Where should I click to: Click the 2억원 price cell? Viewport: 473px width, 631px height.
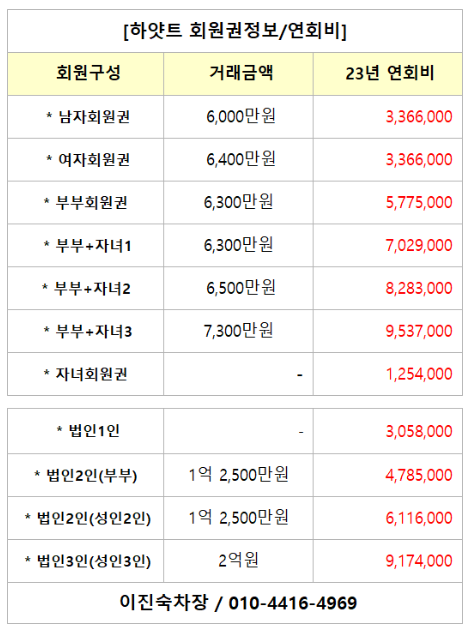pos(238,561)
